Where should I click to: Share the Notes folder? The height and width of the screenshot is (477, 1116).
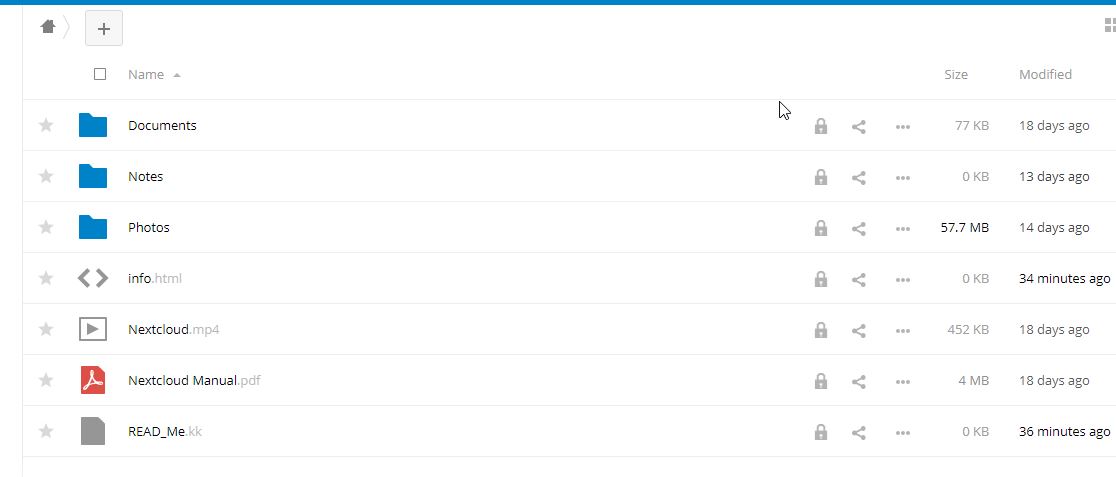point(859,177)
